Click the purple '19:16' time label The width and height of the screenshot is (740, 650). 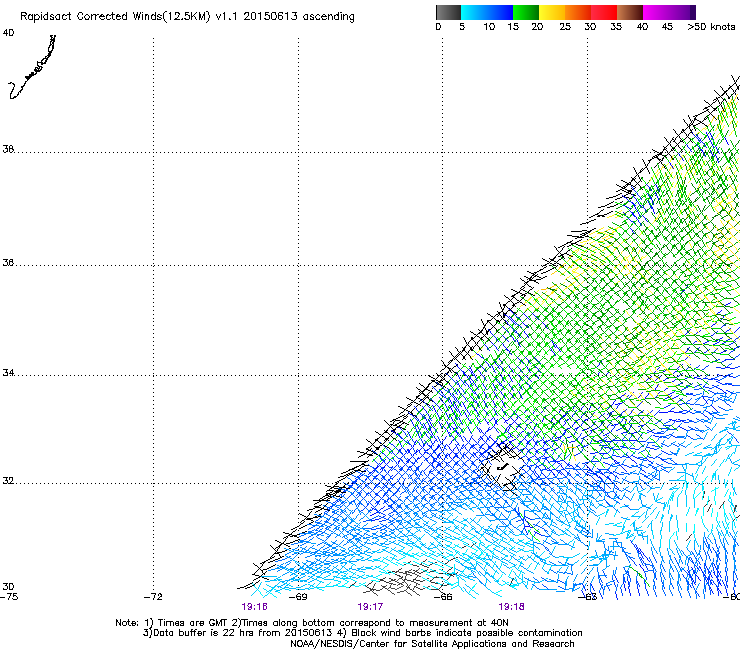point(254,607)
